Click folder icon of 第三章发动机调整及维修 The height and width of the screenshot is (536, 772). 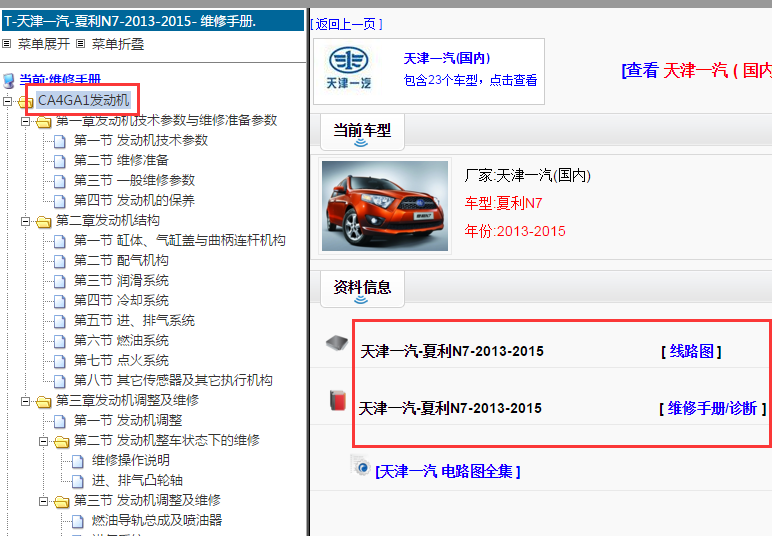tap(43, 402)
